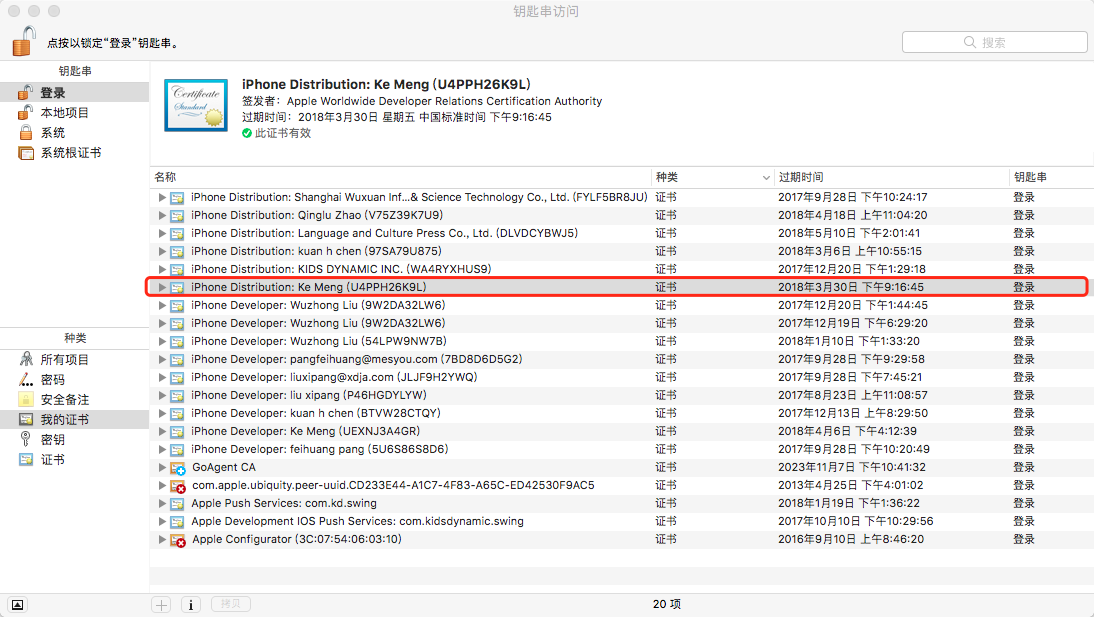Sort by the 钥匙串 column header

point(1051,177)
